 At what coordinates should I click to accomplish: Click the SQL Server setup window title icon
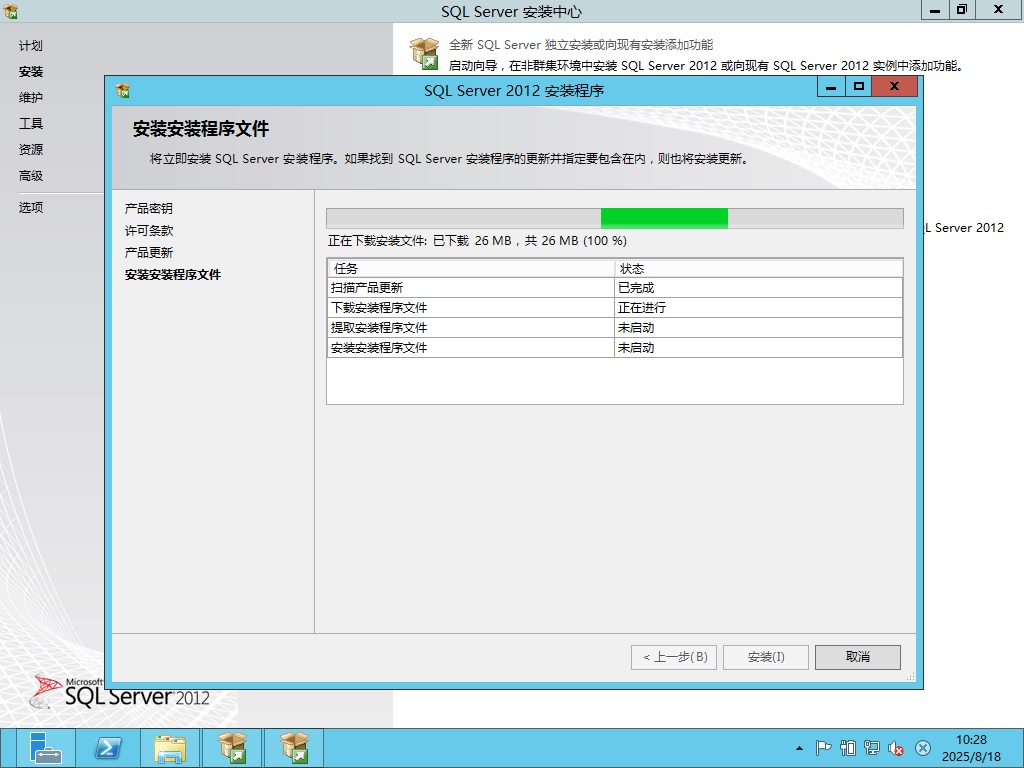[x=123, y=90]
